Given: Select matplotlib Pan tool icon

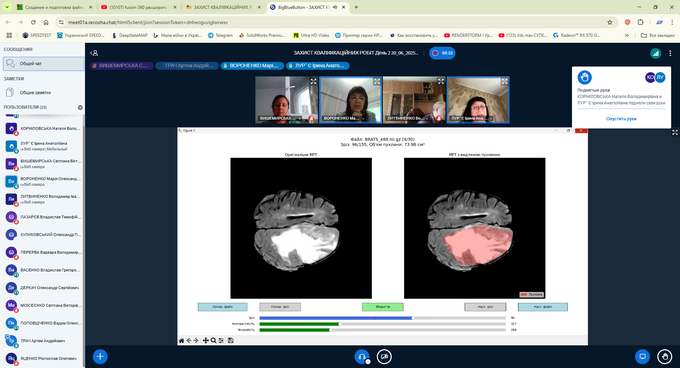Looking at the screenshot, I should coord(206,341).
